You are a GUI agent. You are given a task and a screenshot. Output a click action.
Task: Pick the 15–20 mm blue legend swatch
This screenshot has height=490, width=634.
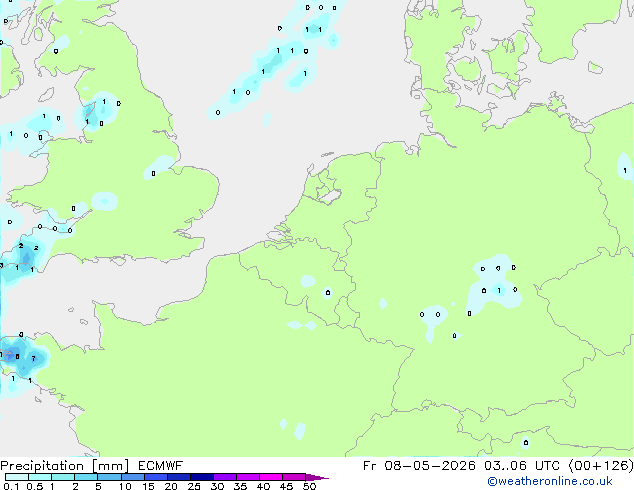point(155,477)
